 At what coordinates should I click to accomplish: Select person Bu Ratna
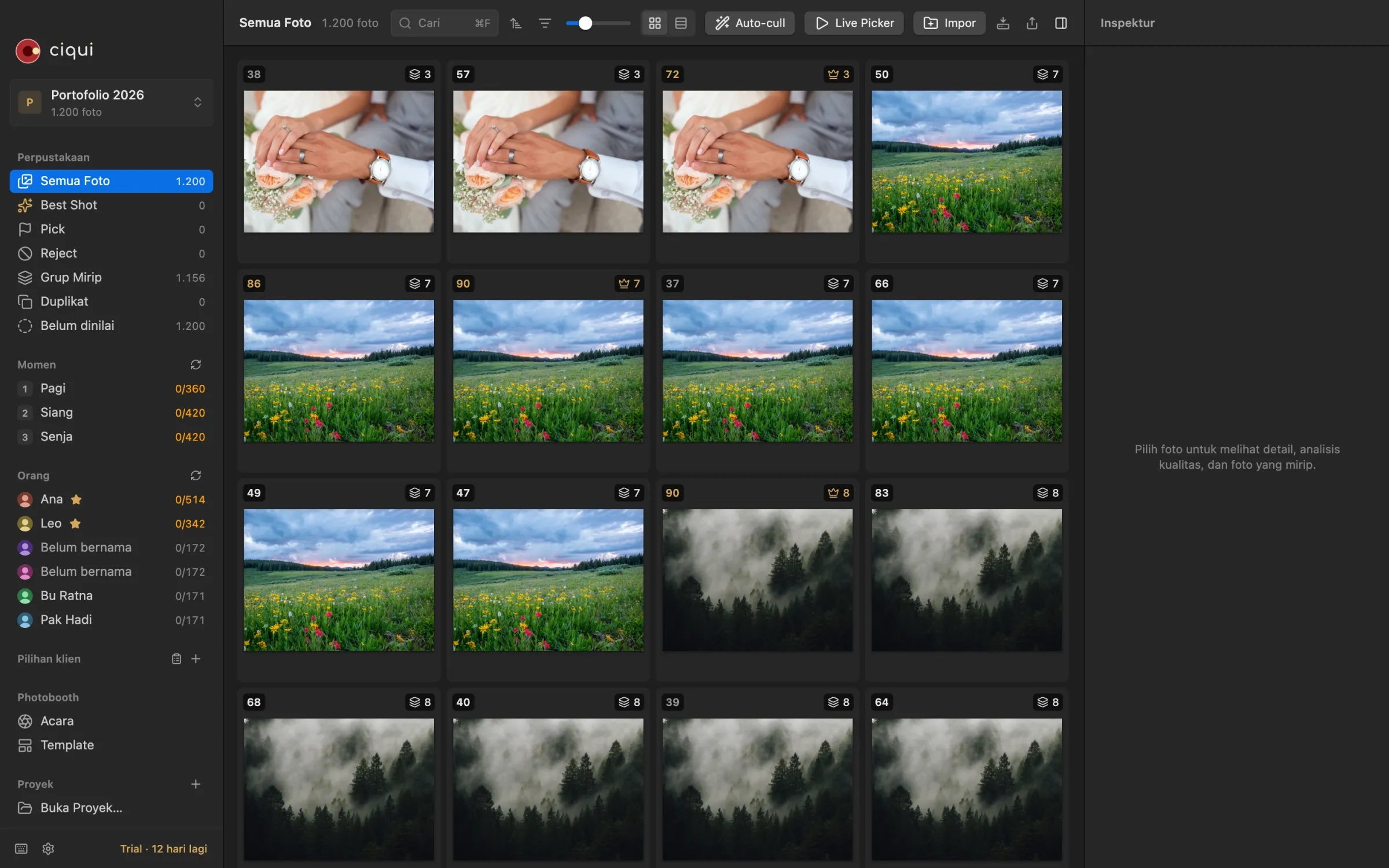(x=111, y=595)
